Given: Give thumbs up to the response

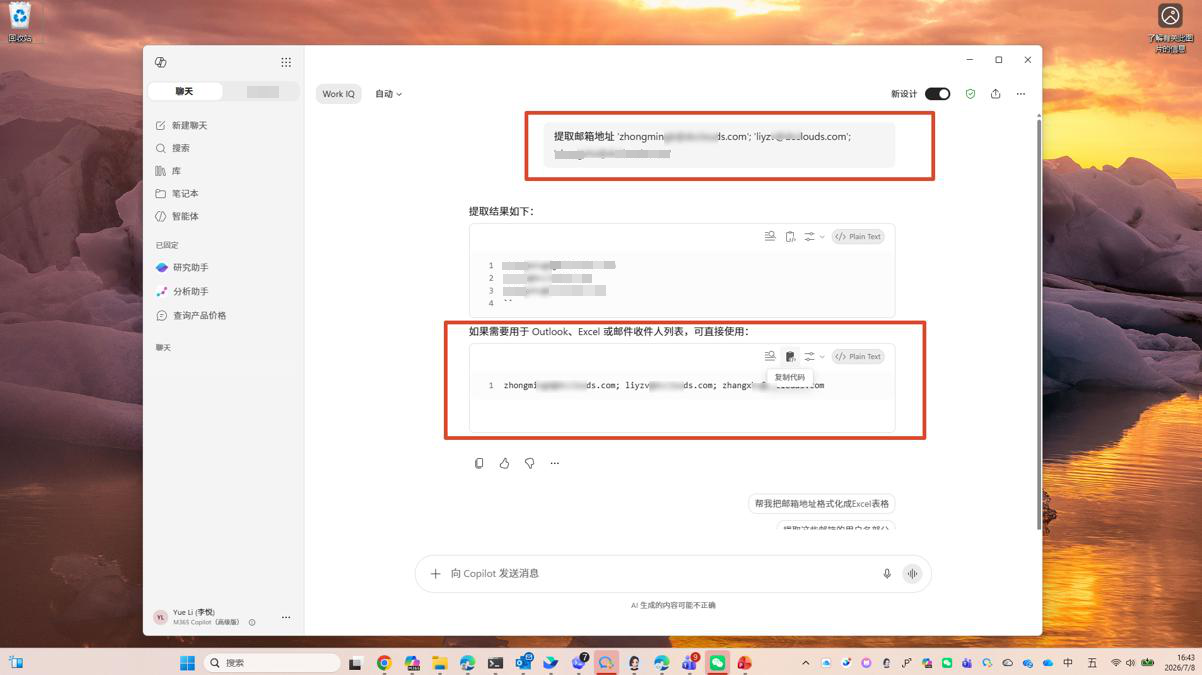Looking at the screenshot, I should [504, 463].
